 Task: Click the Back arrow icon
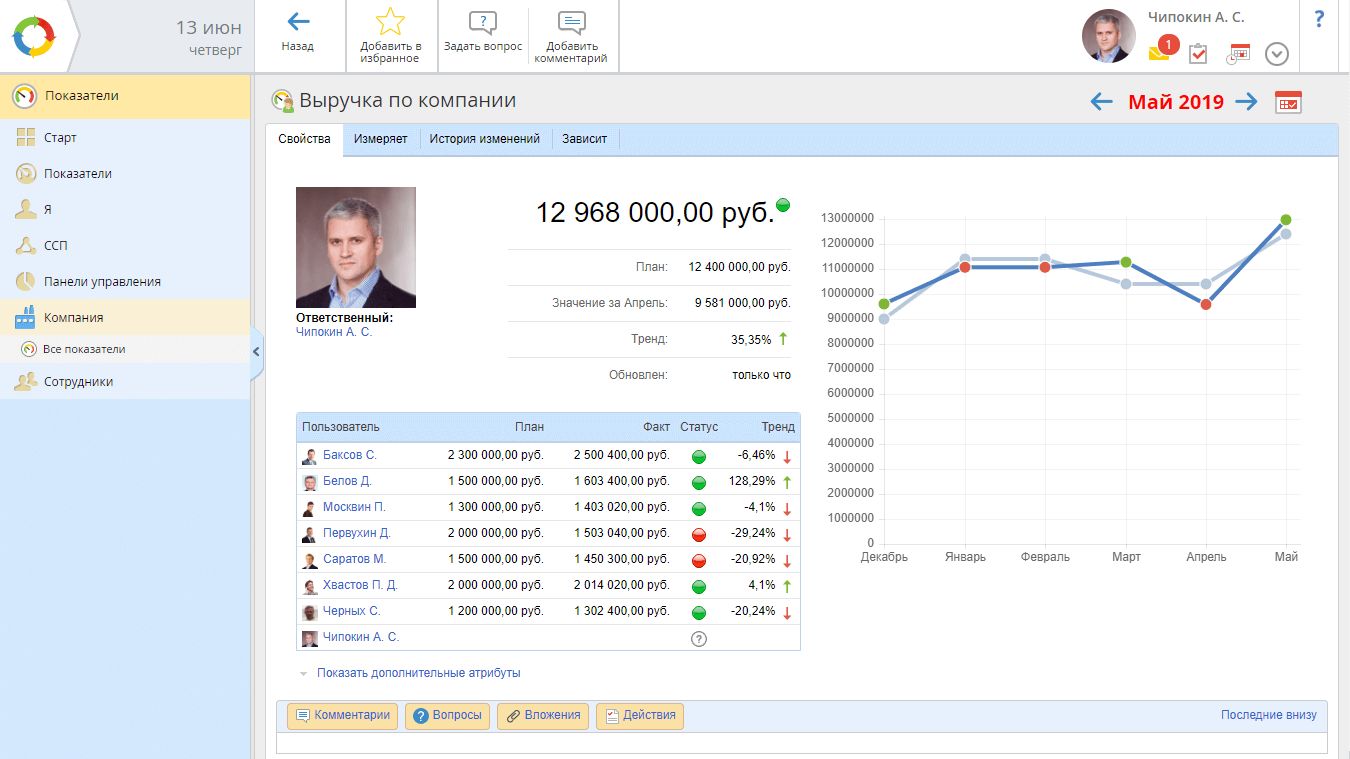(298, 22)
